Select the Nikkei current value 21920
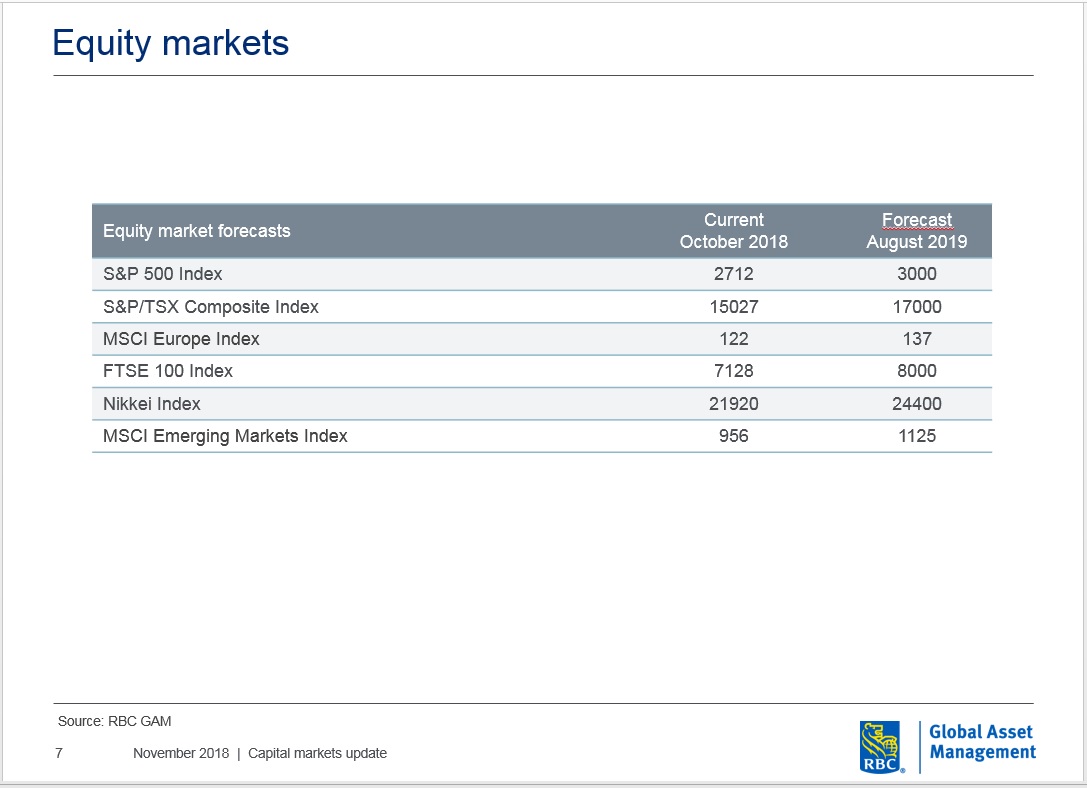The image size is (1087, 788). pos(733,404)
